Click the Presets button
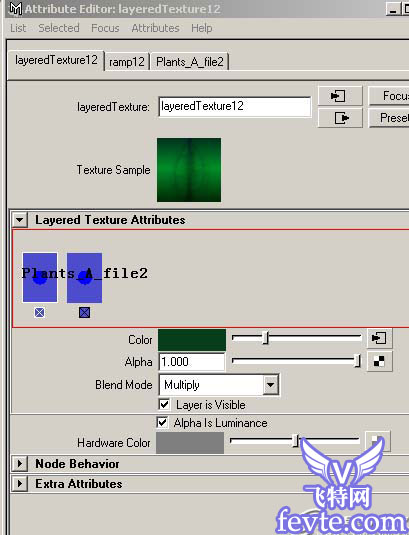409x535 pixels. coord(389,118)
